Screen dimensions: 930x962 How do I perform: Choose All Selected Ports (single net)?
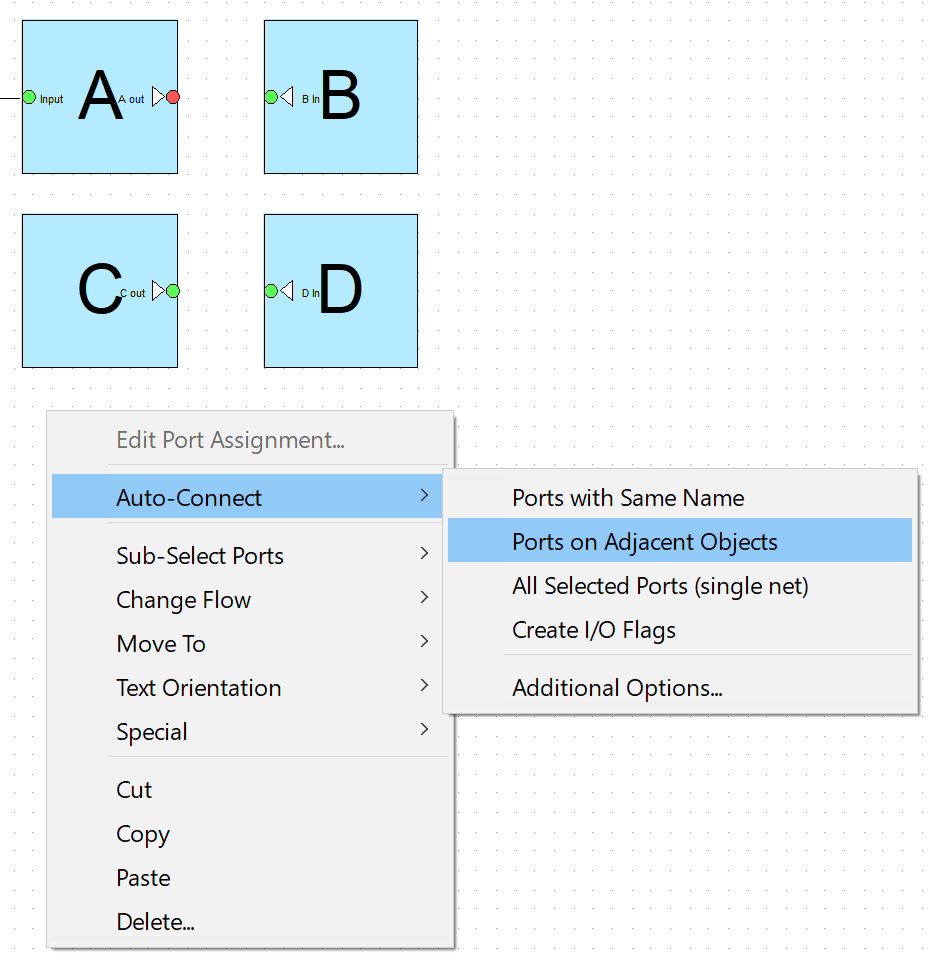680,585
